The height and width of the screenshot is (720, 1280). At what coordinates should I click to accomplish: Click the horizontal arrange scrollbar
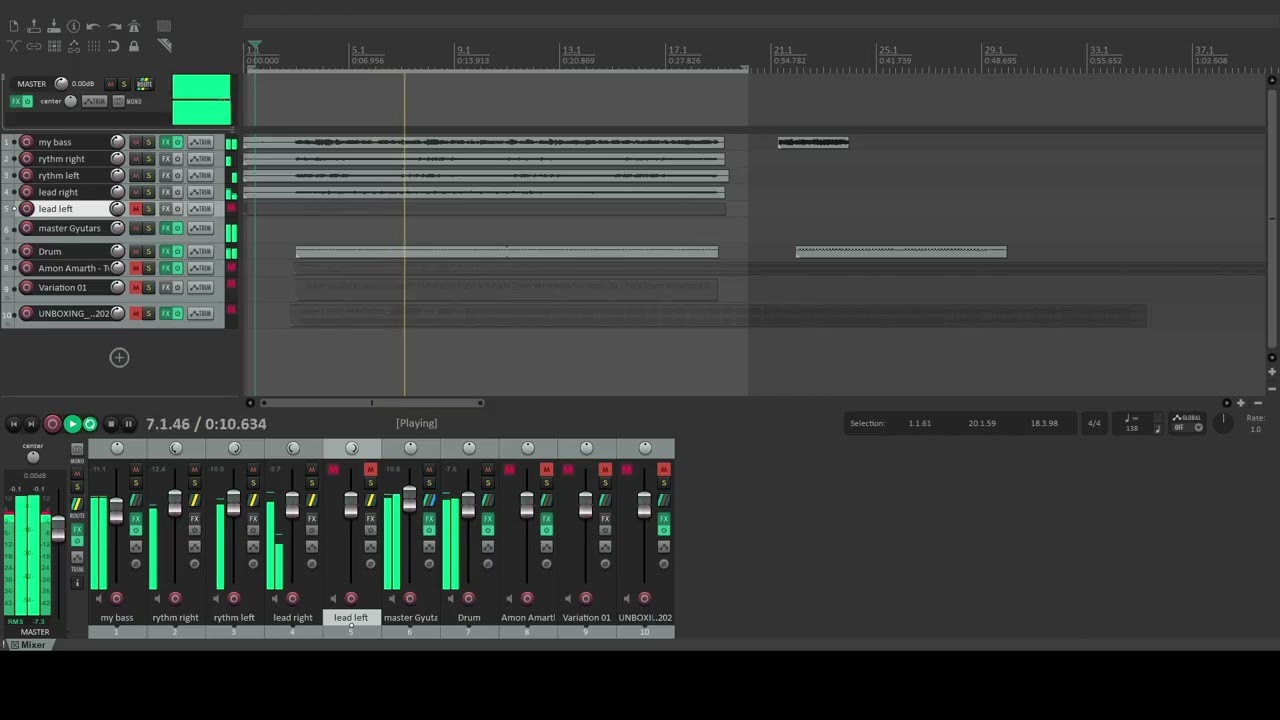(x=371, y=403)
